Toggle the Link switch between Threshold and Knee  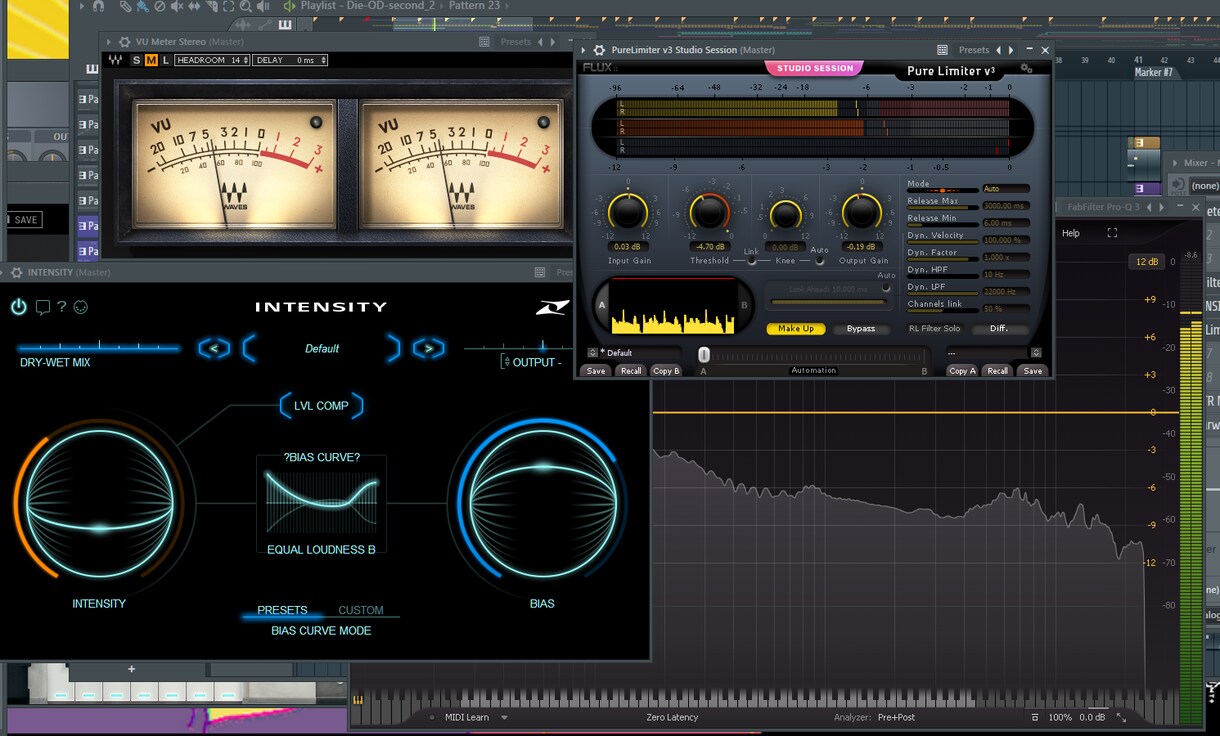click(751, 260)
